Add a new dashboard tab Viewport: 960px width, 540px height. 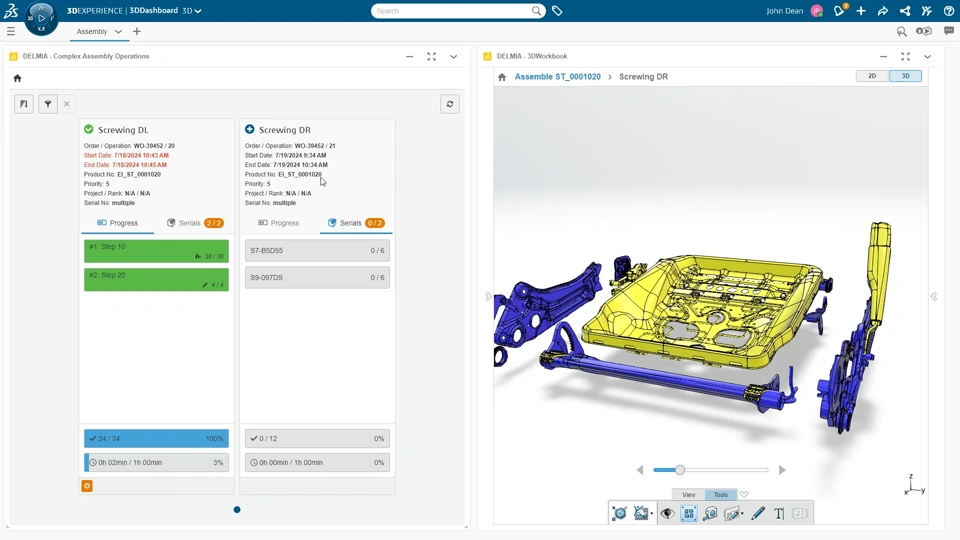[x=137, y=31]
